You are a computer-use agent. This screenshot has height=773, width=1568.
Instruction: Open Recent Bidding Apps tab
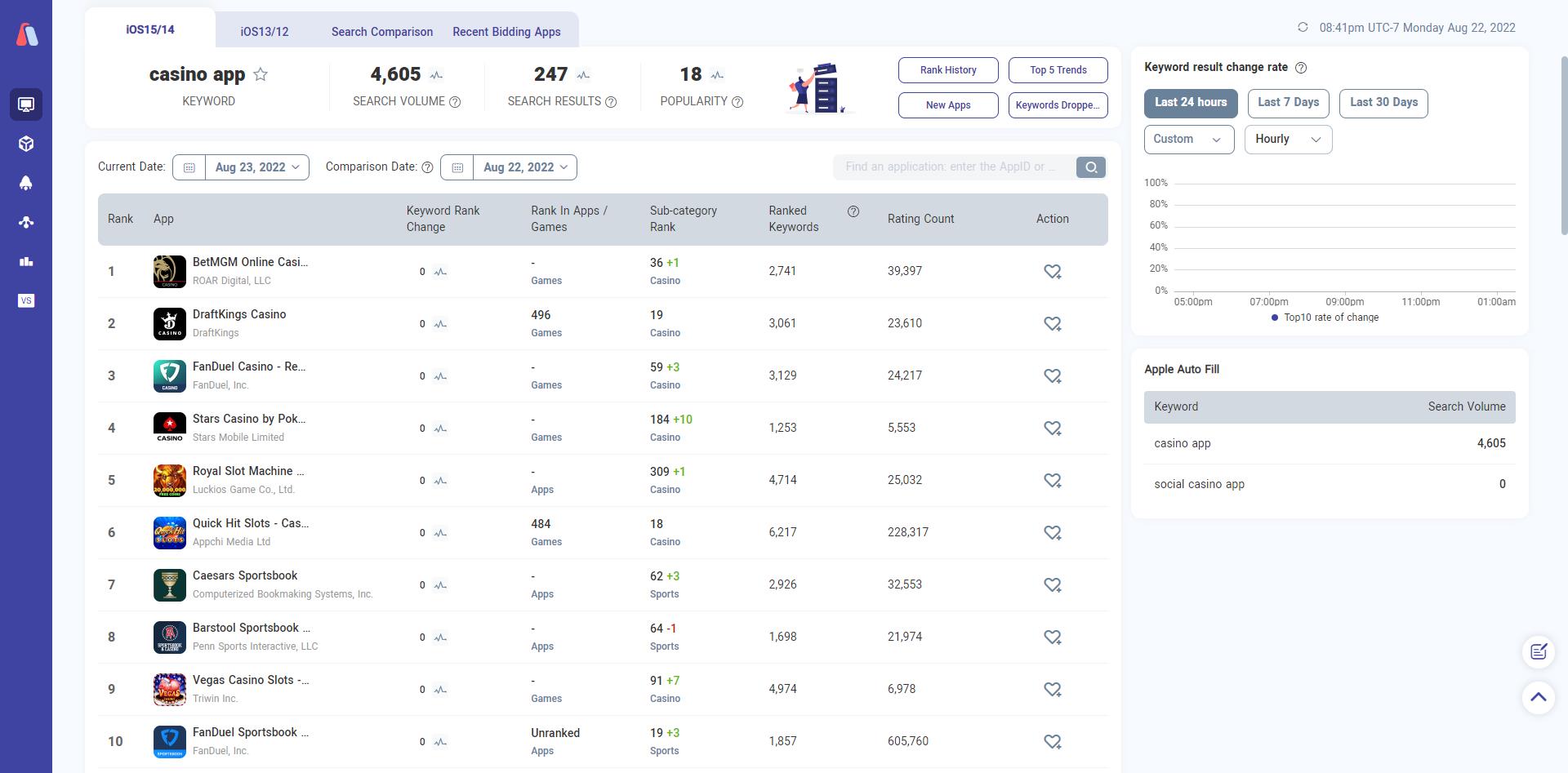coord(506,32)
